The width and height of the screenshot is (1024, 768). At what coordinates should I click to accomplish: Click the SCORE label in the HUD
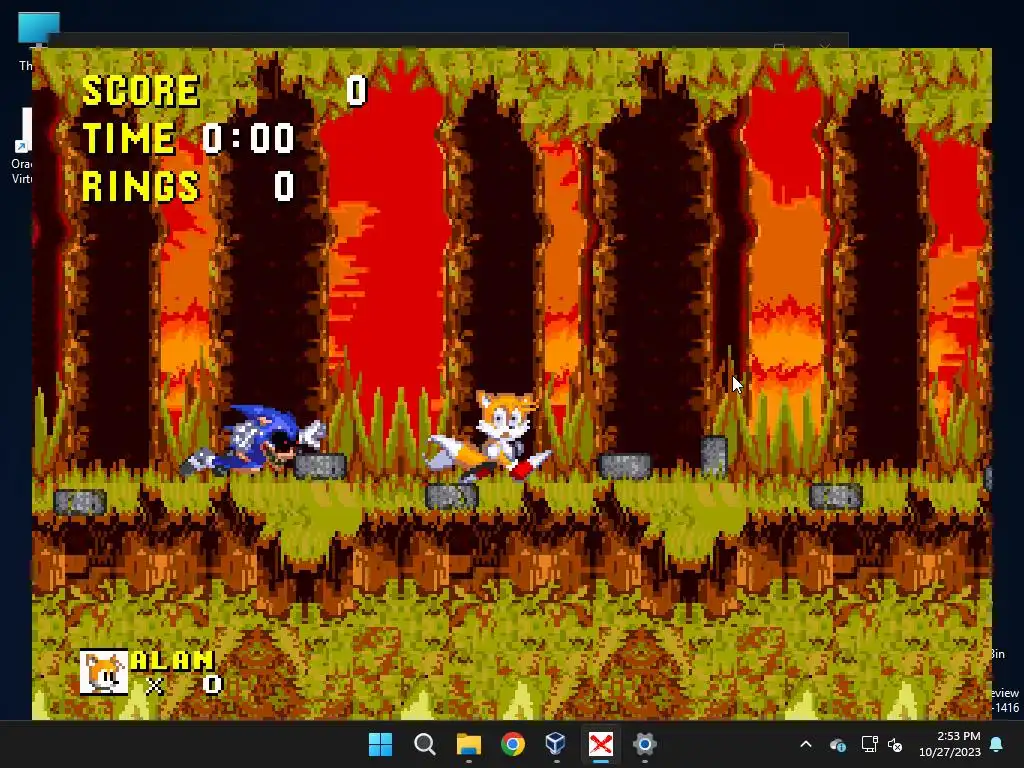coord(140,90)
